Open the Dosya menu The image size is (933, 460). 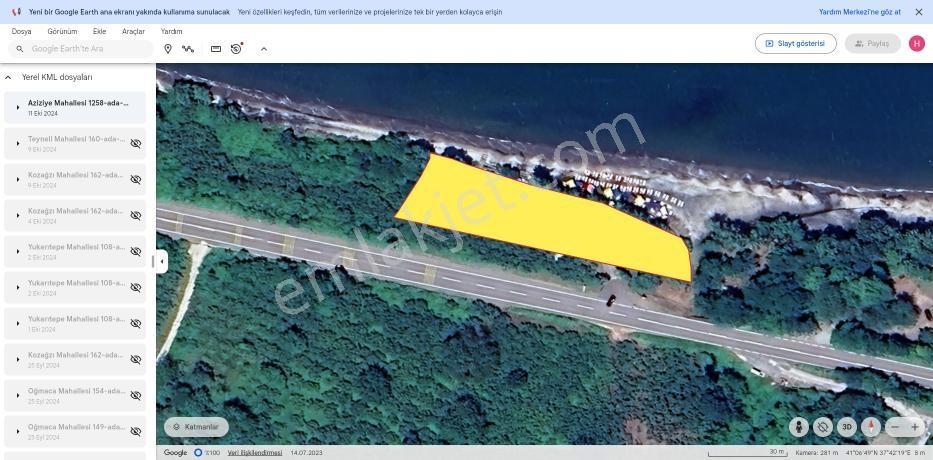point(21,32)
